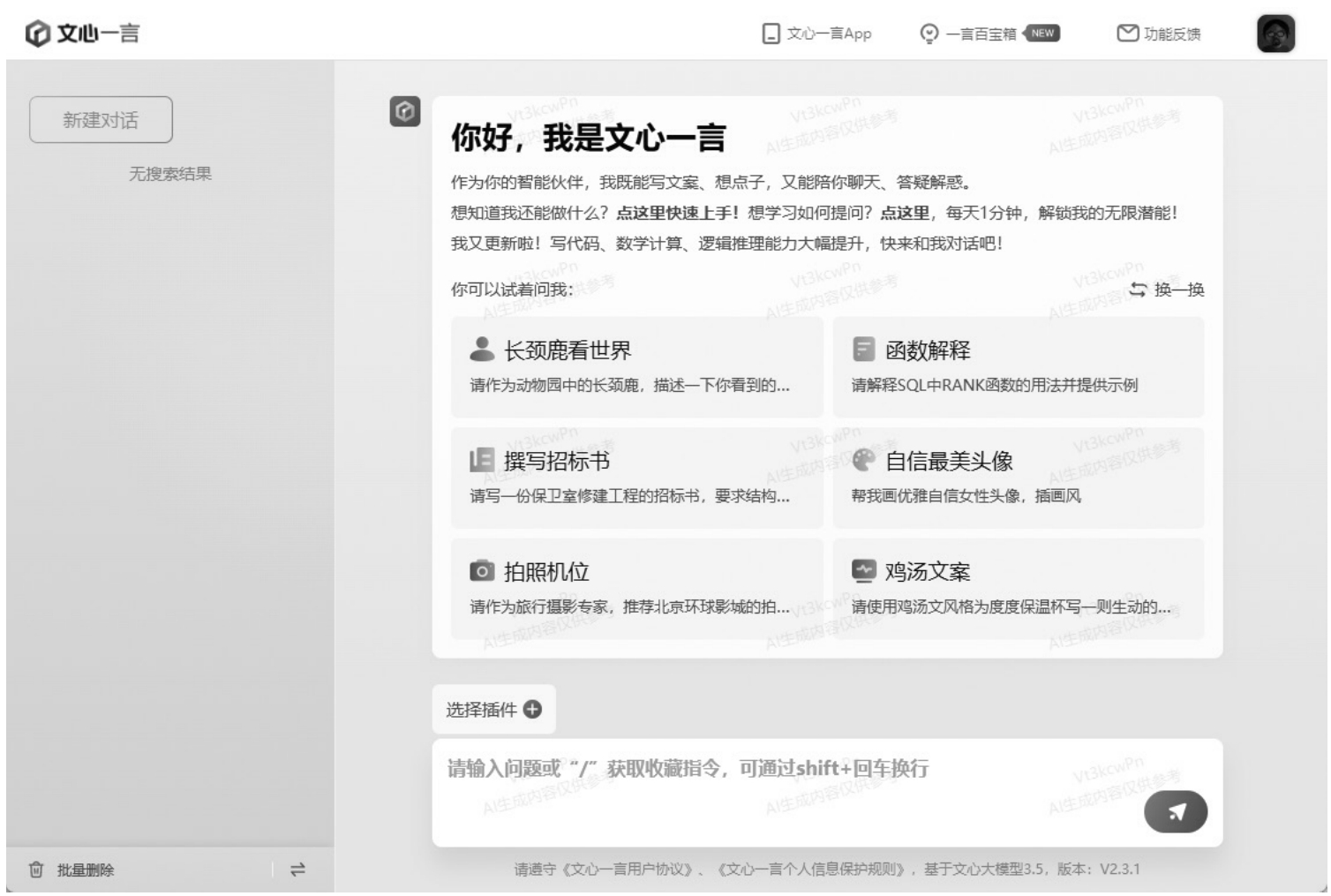
Task: Click 文心一言App label in header
Action: pyautogui.click(x=829, y=34)
